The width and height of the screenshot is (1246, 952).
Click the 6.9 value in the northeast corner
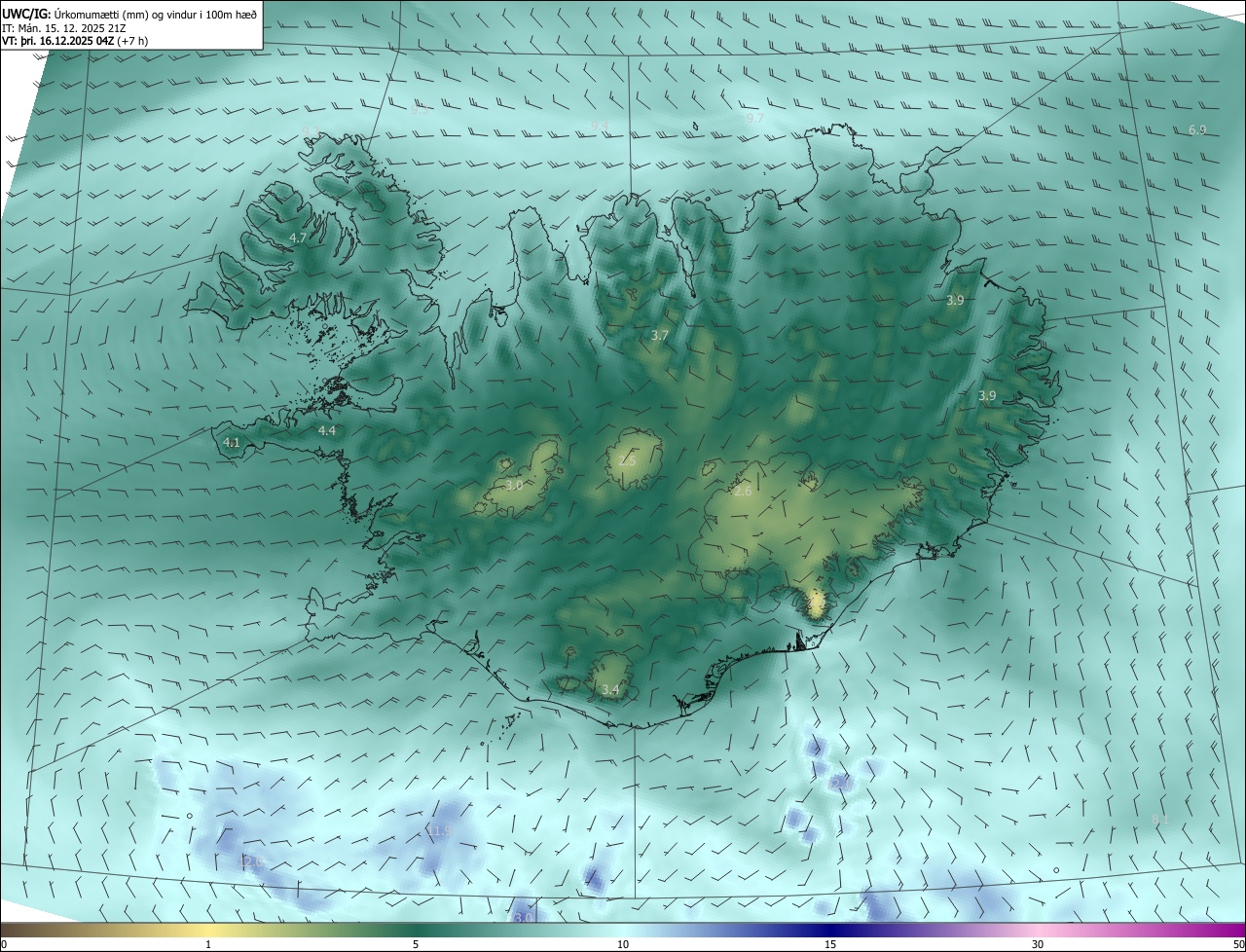[1197, 130]
